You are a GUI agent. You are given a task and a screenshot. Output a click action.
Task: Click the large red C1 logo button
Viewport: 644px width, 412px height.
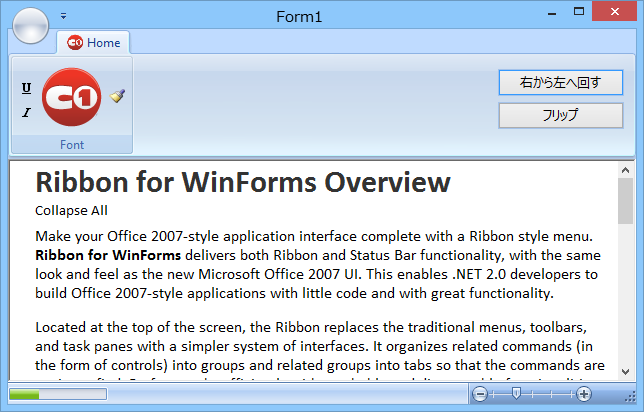tap(73, 99)
